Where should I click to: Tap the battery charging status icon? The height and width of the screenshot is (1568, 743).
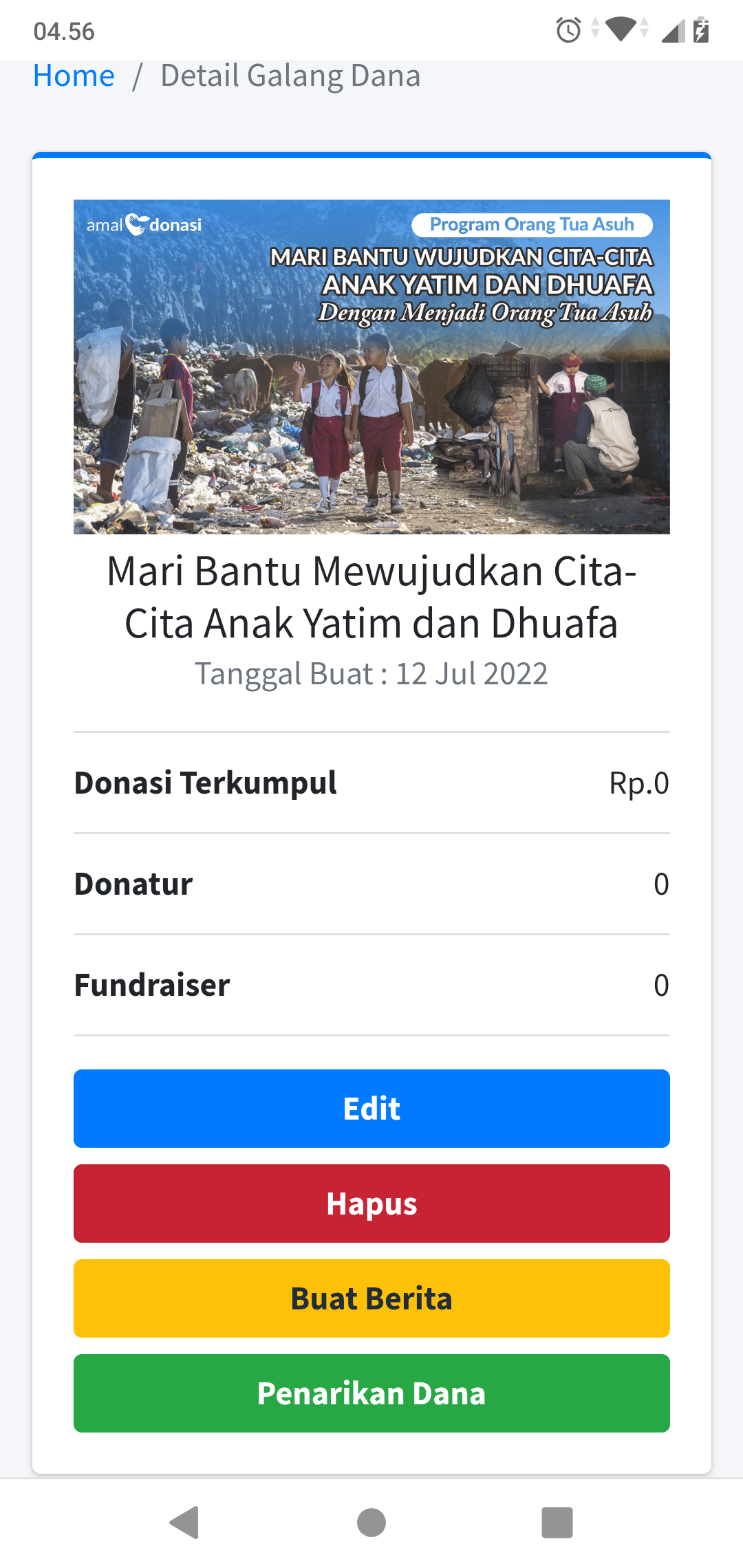[700, 30]
